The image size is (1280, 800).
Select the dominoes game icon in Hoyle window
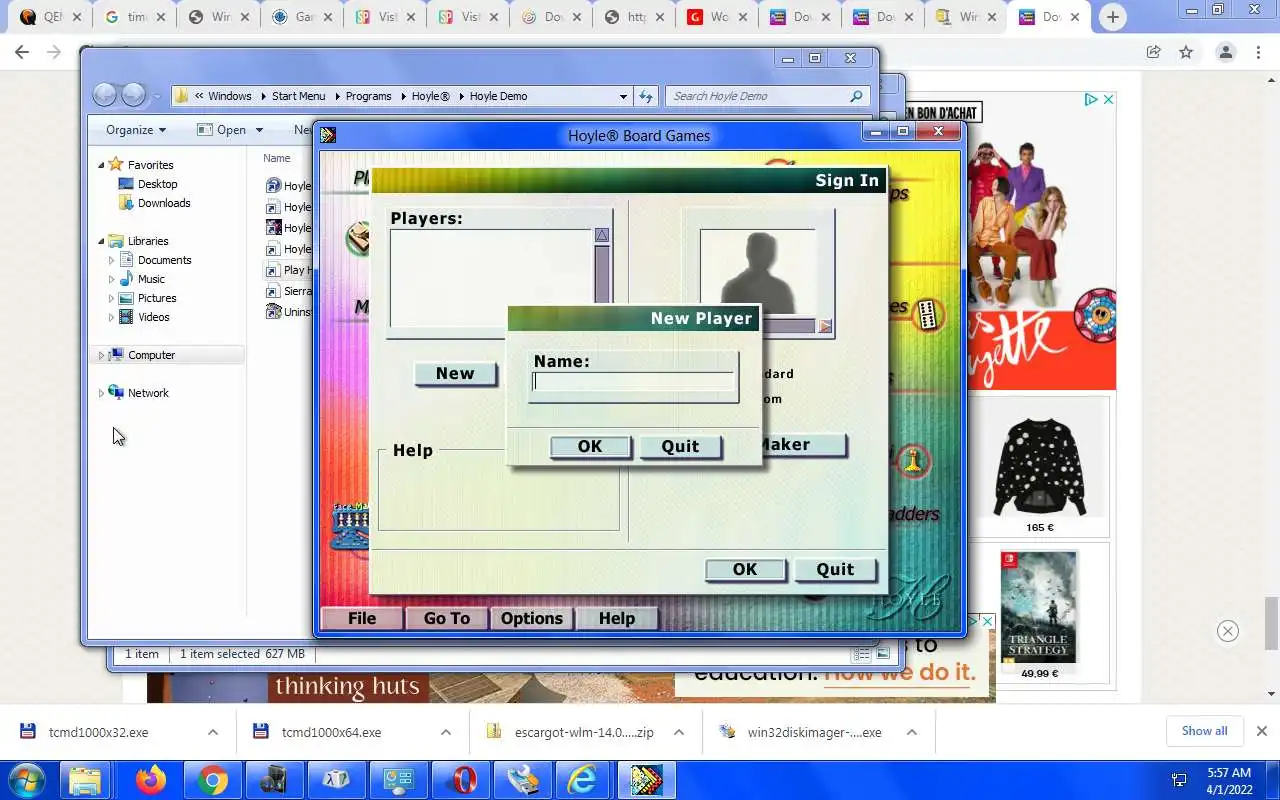tap(927, 313)
